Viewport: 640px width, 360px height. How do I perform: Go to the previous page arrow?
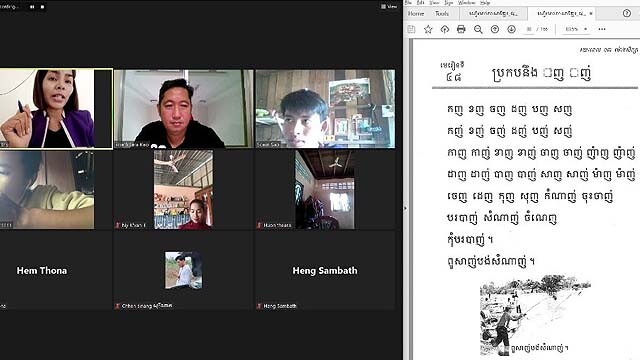coord(495,29)
